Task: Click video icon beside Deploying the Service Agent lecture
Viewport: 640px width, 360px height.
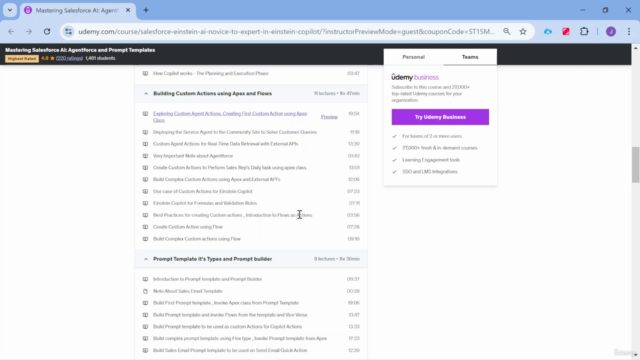Action: coord(145,132)
